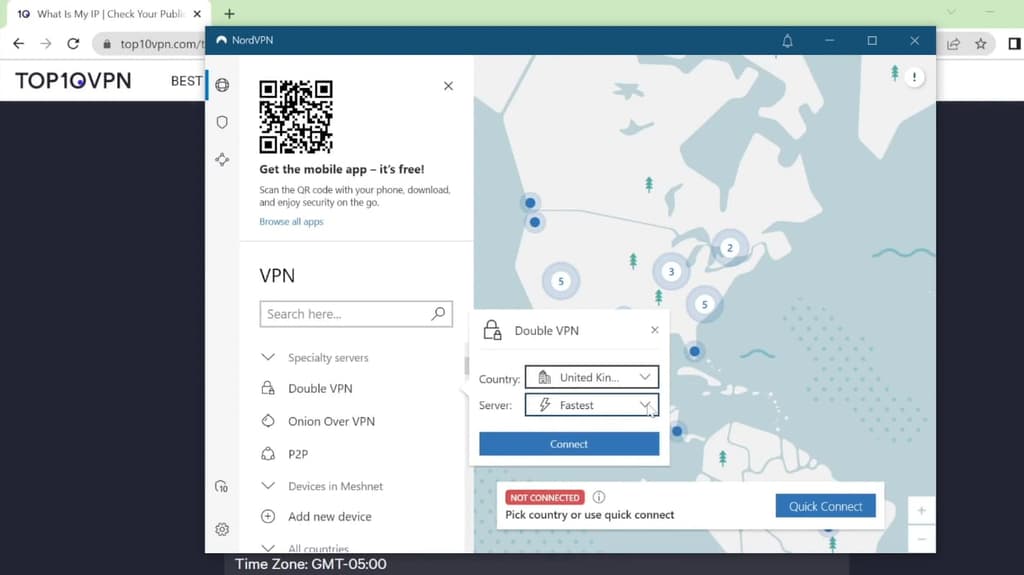Click the plus icon beside Add new device
The height and width of the screenshot is (575, 1024).
click(268, 516)
